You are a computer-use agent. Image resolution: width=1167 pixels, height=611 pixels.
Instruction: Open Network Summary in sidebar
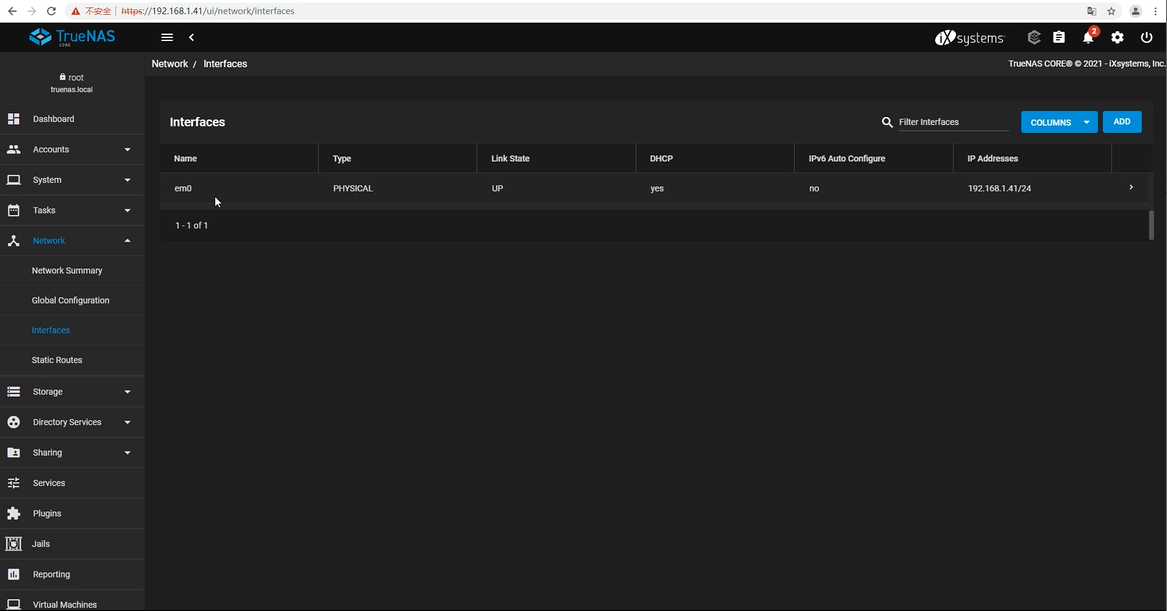pos(67,271)
